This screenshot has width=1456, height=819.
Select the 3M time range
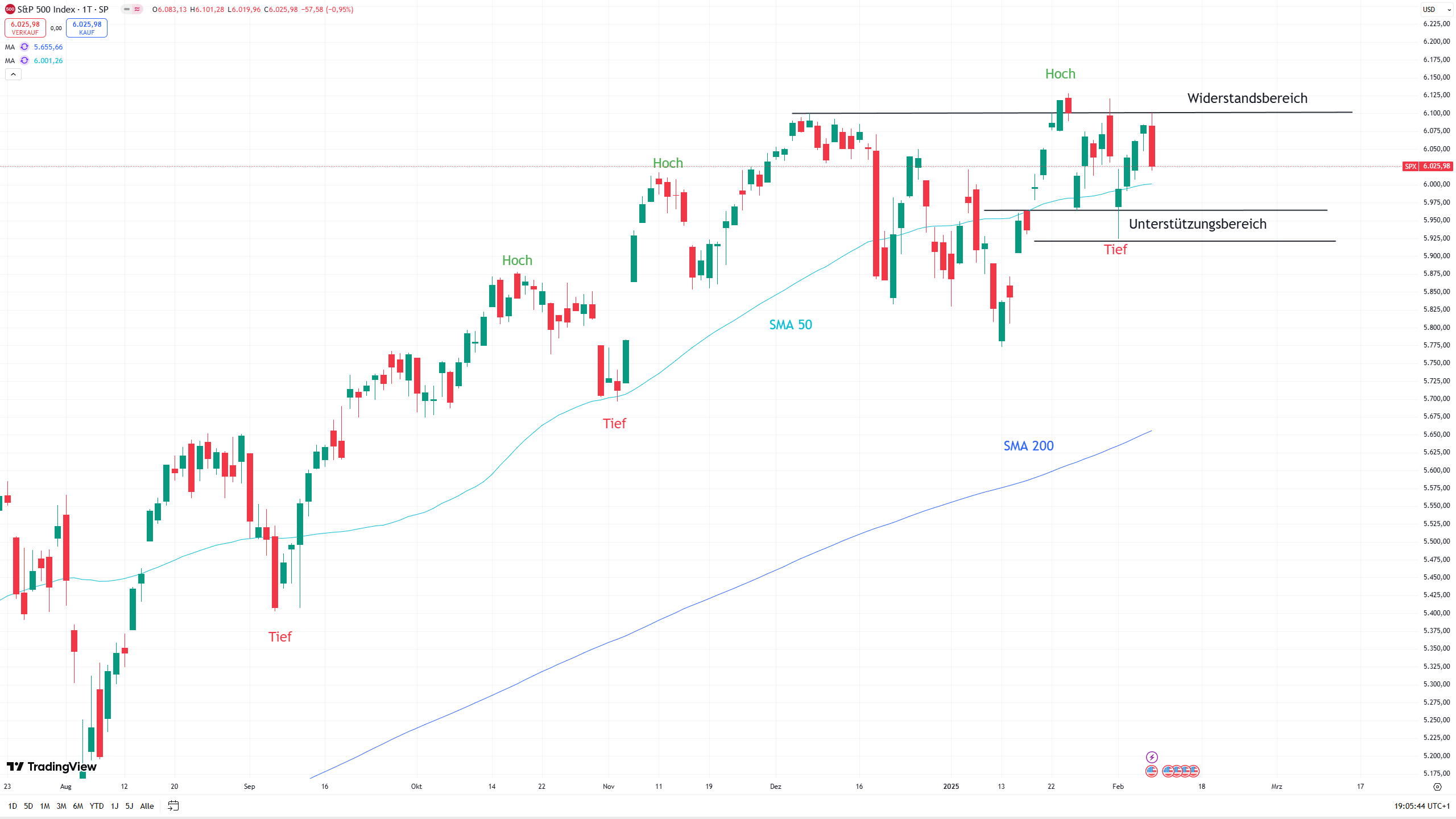[61, 806]
